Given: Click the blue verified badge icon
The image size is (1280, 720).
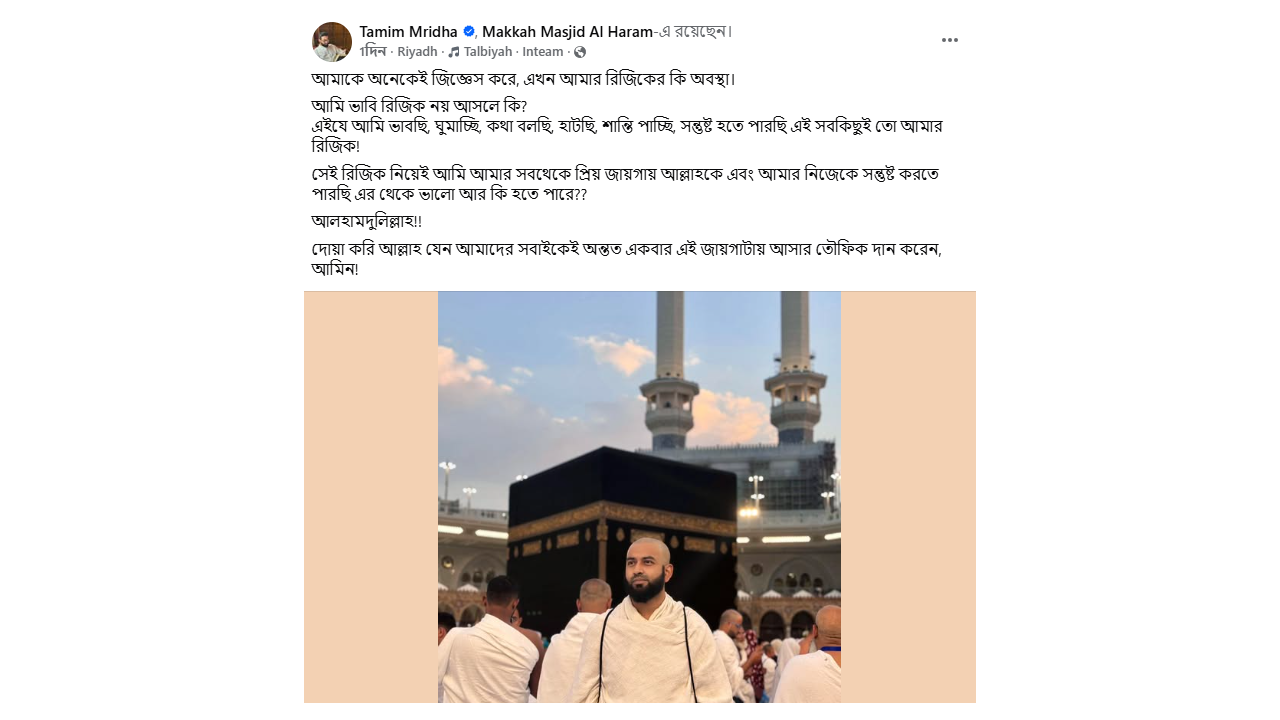Looking at the screenshot, I should coord(469,32).
